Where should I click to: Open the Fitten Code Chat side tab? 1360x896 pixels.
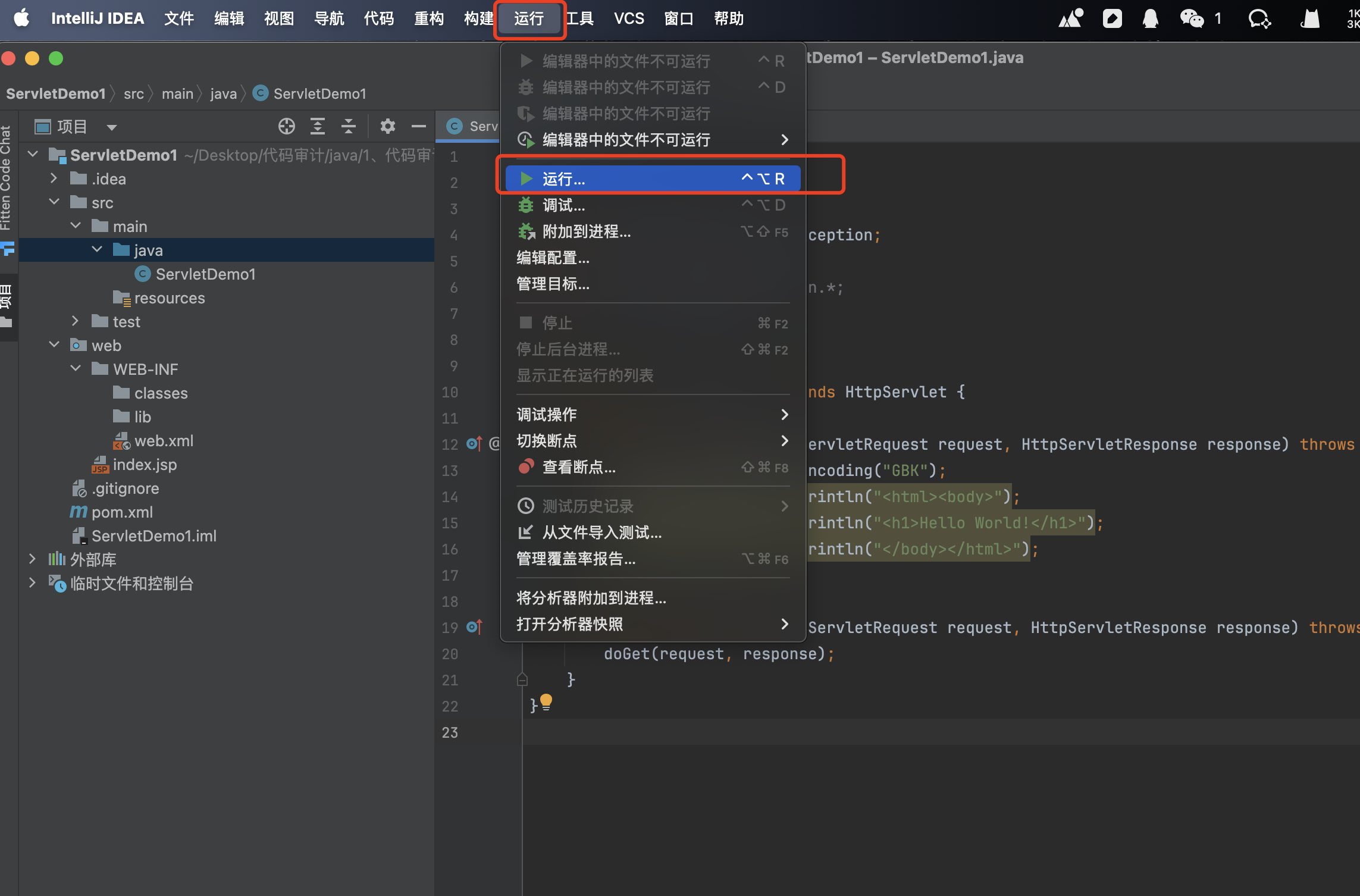tap(6, 178)
